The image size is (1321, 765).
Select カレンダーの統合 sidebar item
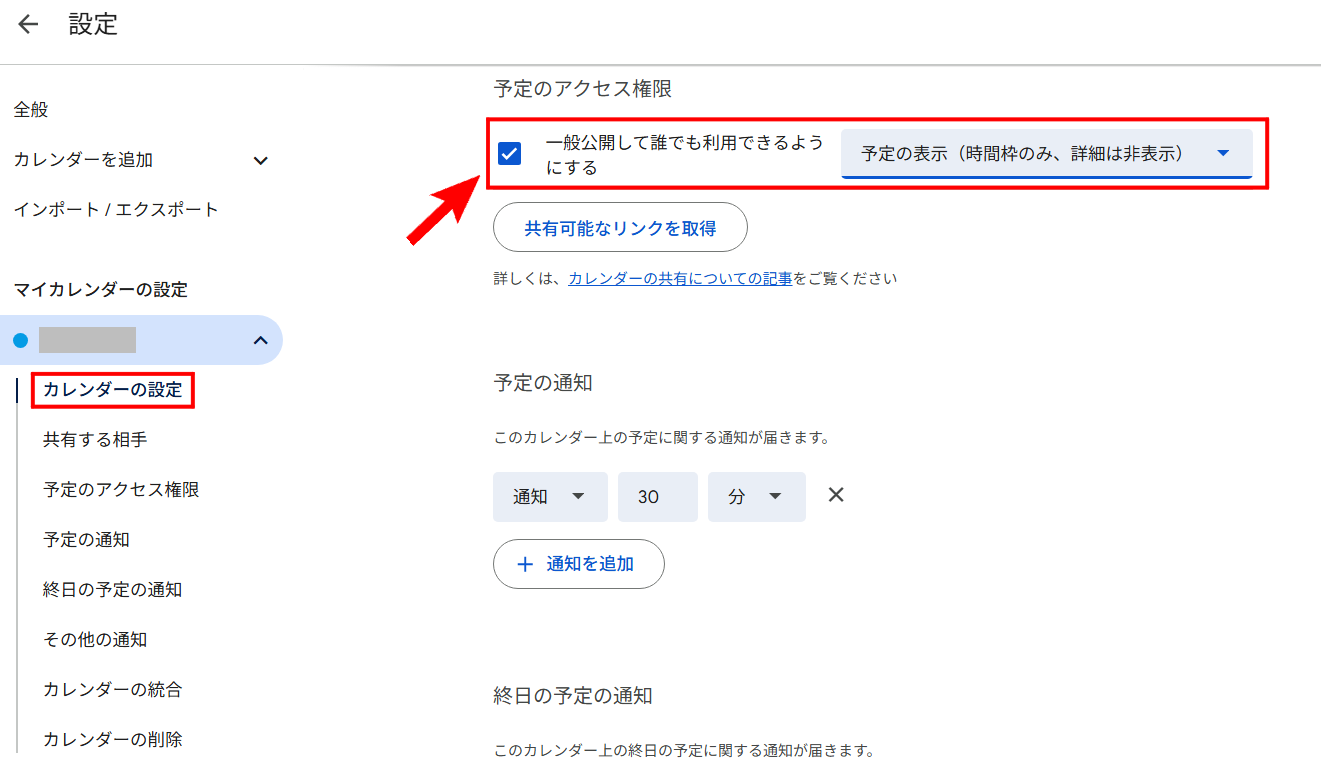[x=112, y=690]
